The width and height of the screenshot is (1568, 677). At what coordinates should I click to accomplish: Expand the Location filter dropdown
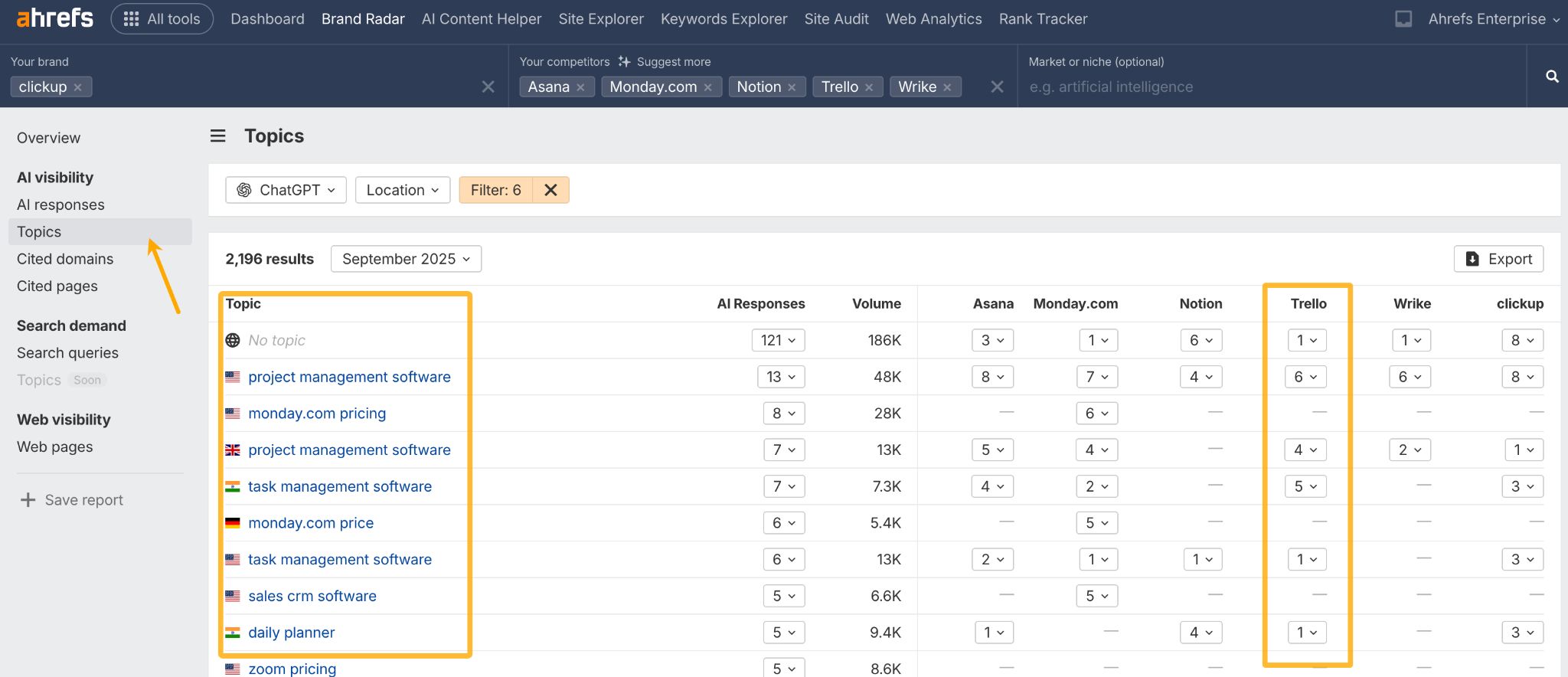(403, 190)
